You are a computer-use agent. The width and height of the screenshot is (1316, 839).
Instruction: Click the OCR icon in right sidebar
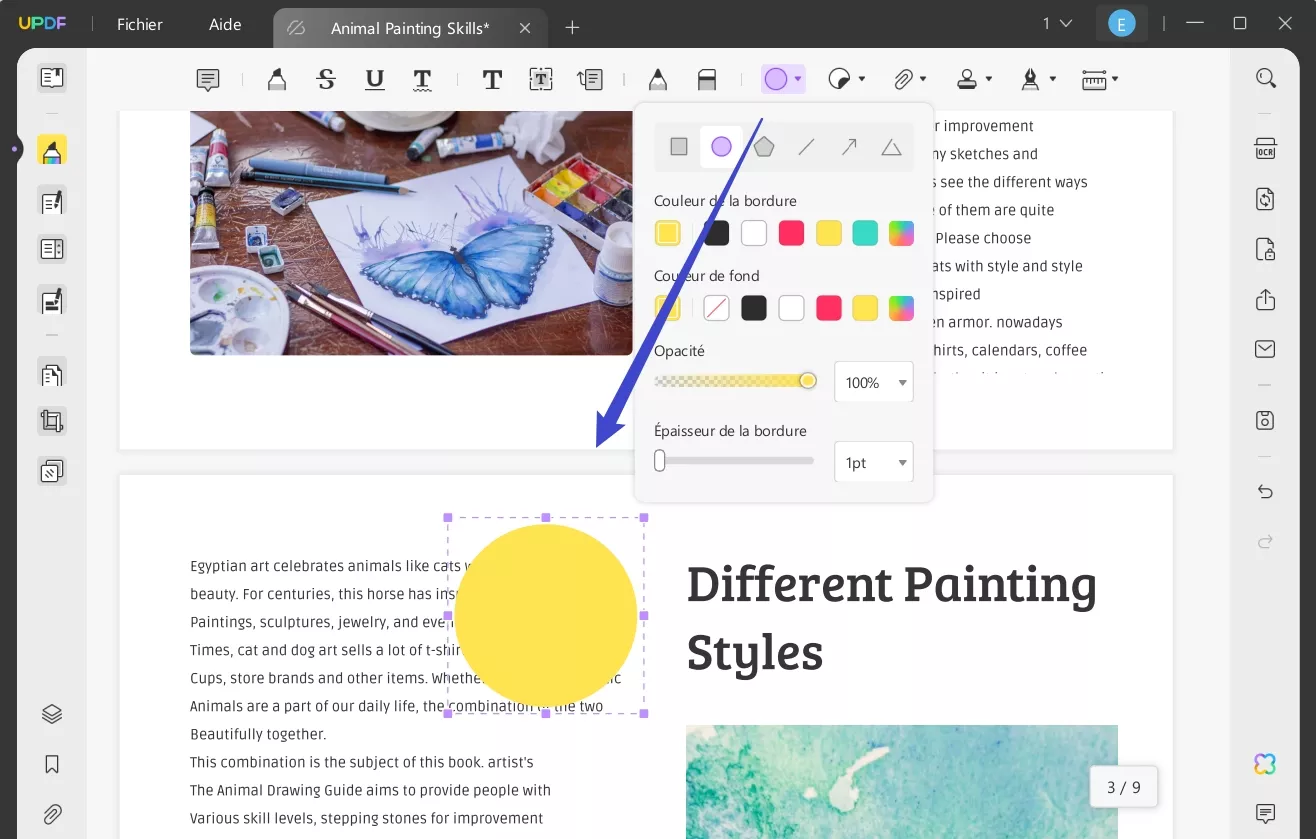click(x=1265, y=149)
